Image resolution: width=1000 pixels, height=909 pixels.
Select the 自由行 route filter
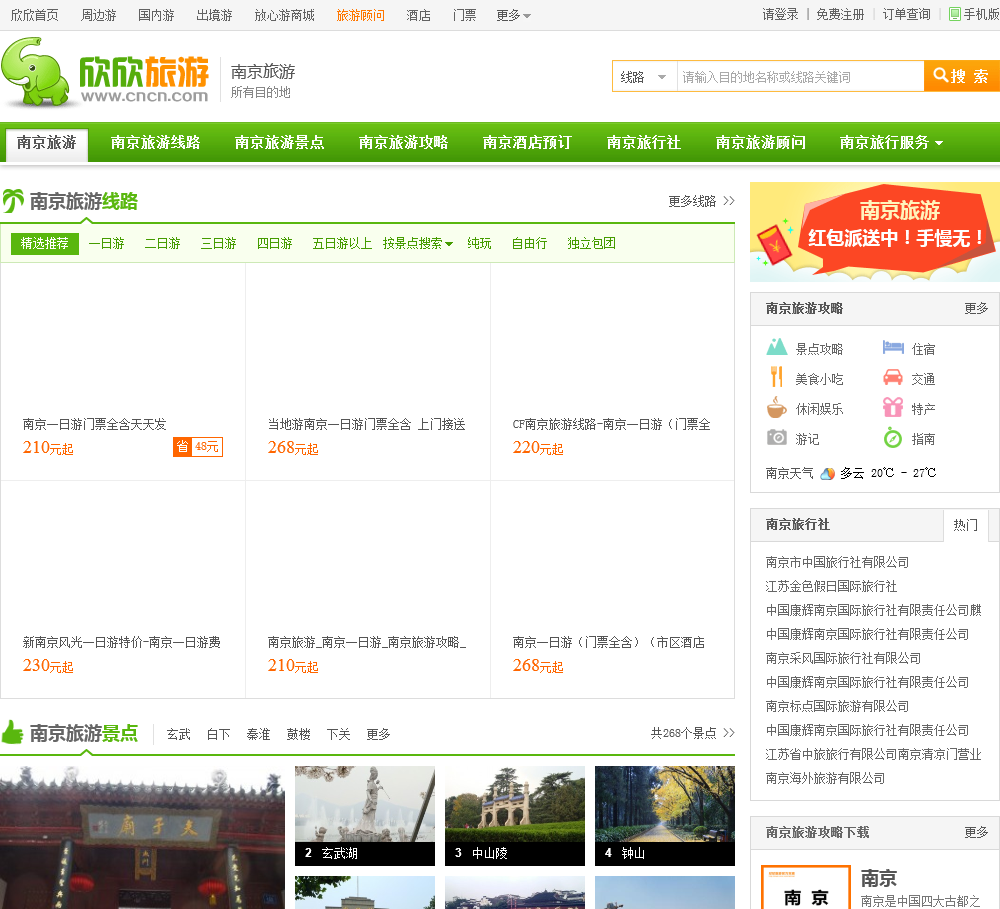pyautogui.click(x=529, y=243)
